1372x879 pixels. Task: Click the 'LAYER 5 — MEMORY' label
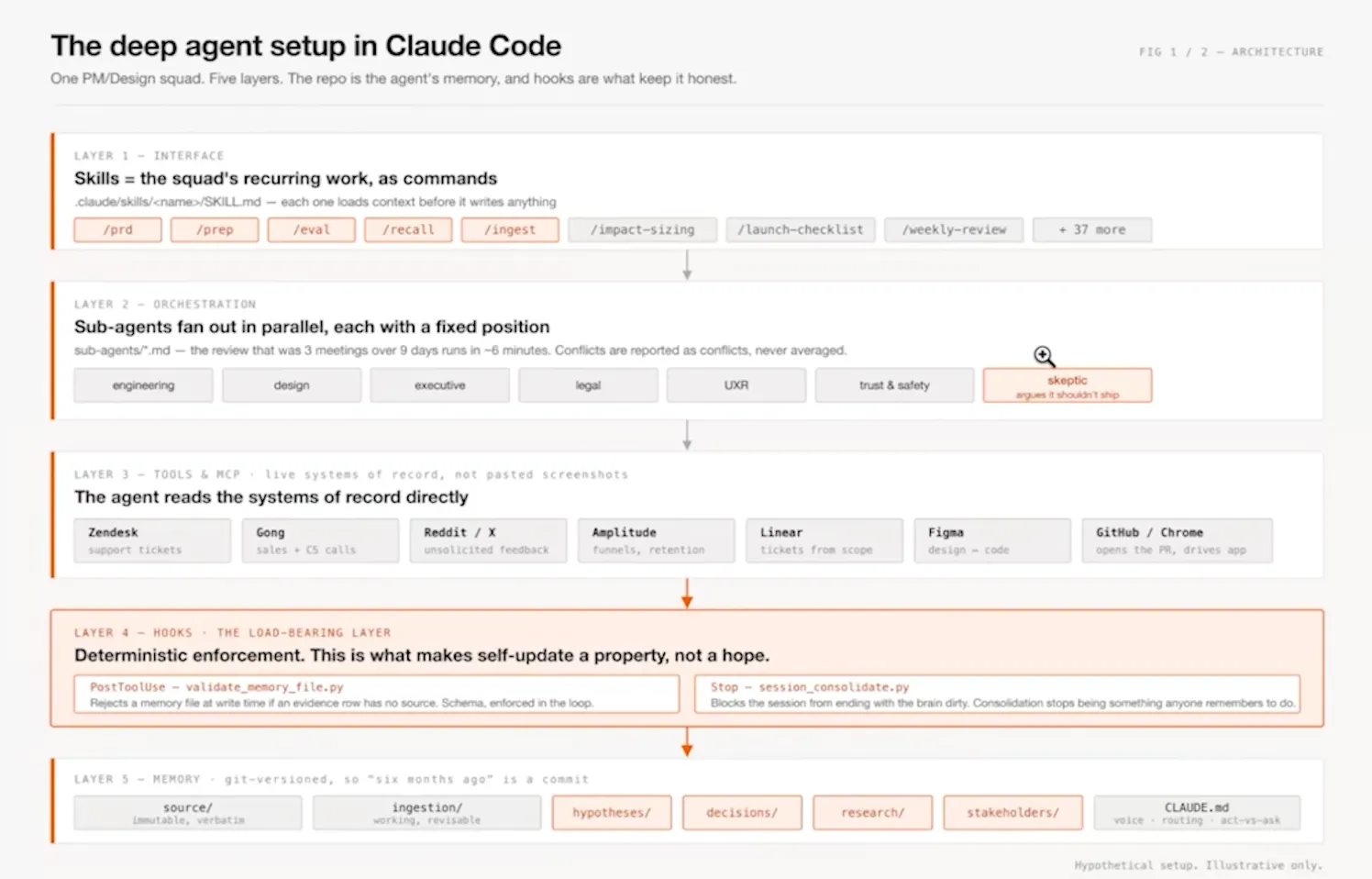137,779
